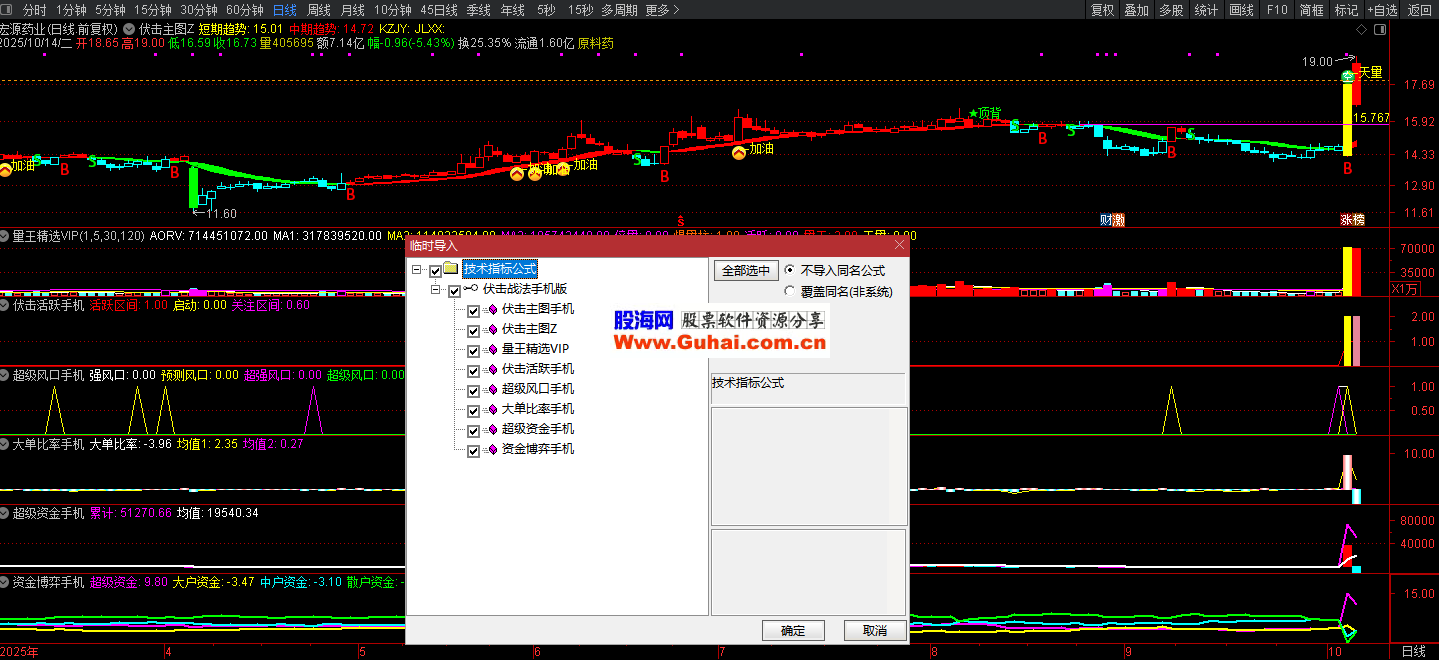Click the gear icon beside 超级风口手机 indicator
This screenshot has height=660, width=1439.
(x=5, y=376)
